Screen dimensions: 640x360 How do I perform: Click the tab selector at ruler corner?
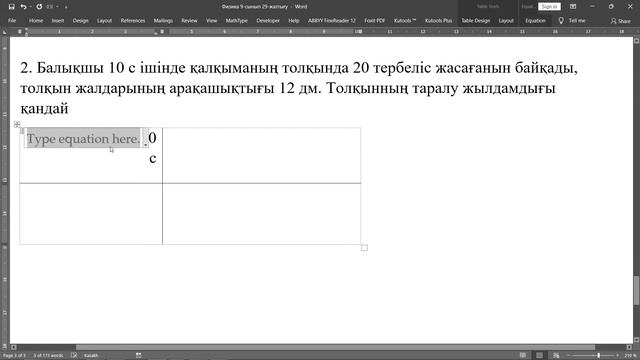5,31
